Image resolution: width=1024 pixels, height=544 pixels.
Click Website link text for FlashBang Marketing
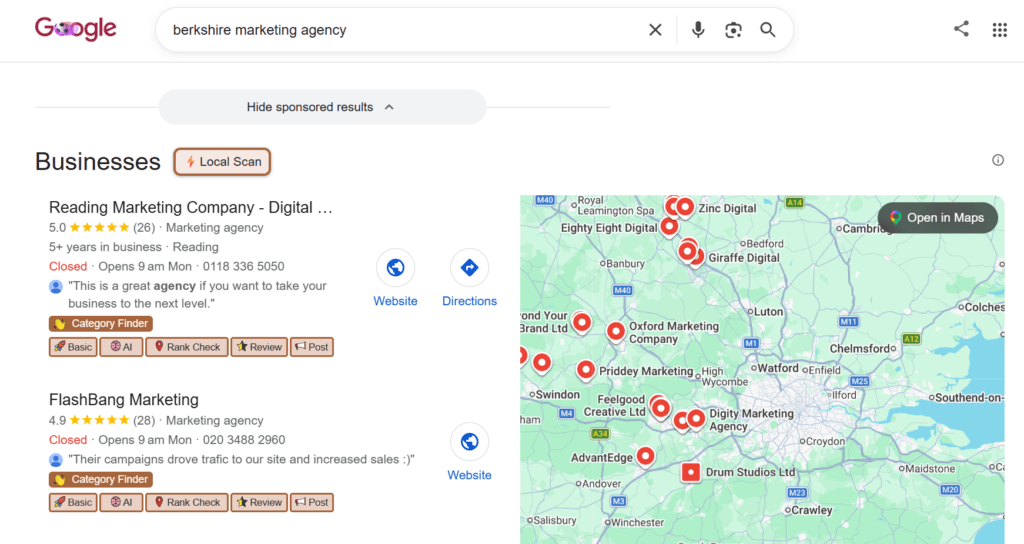click(470, 475)
